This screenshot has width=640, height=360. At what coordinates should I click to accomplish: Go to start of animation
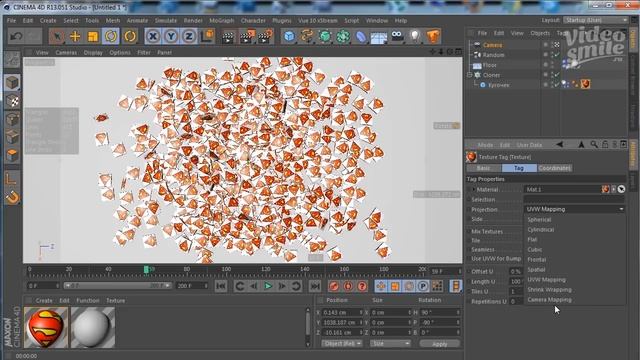point(221,286)
